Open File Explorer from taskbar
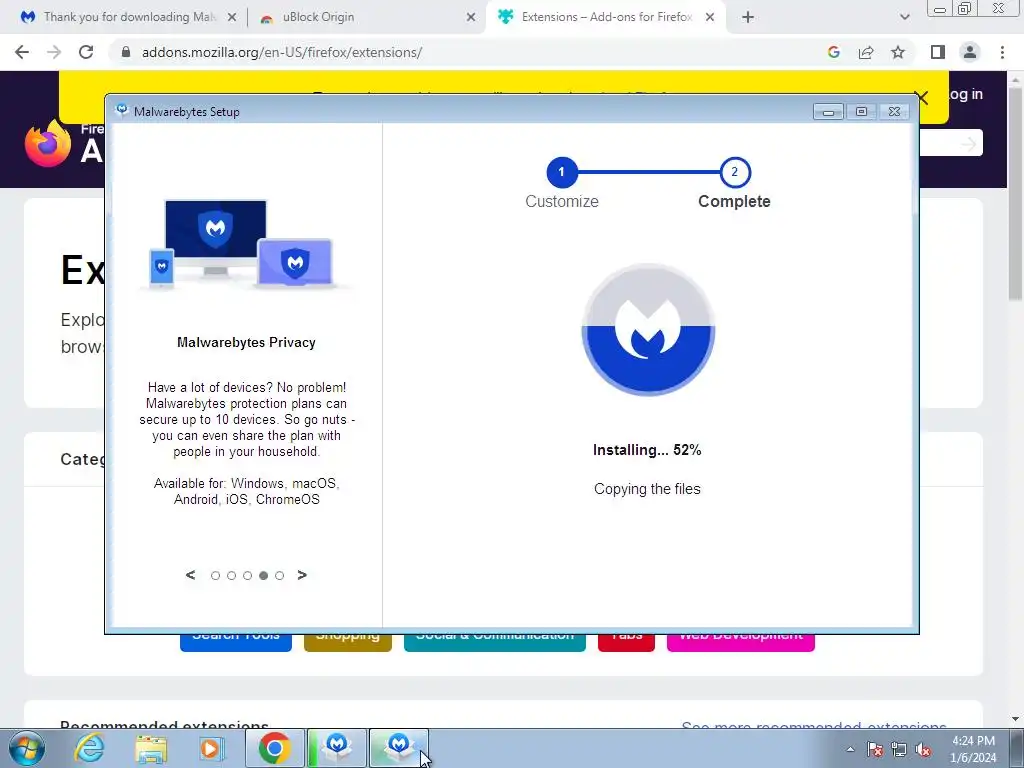 (151, 748)
